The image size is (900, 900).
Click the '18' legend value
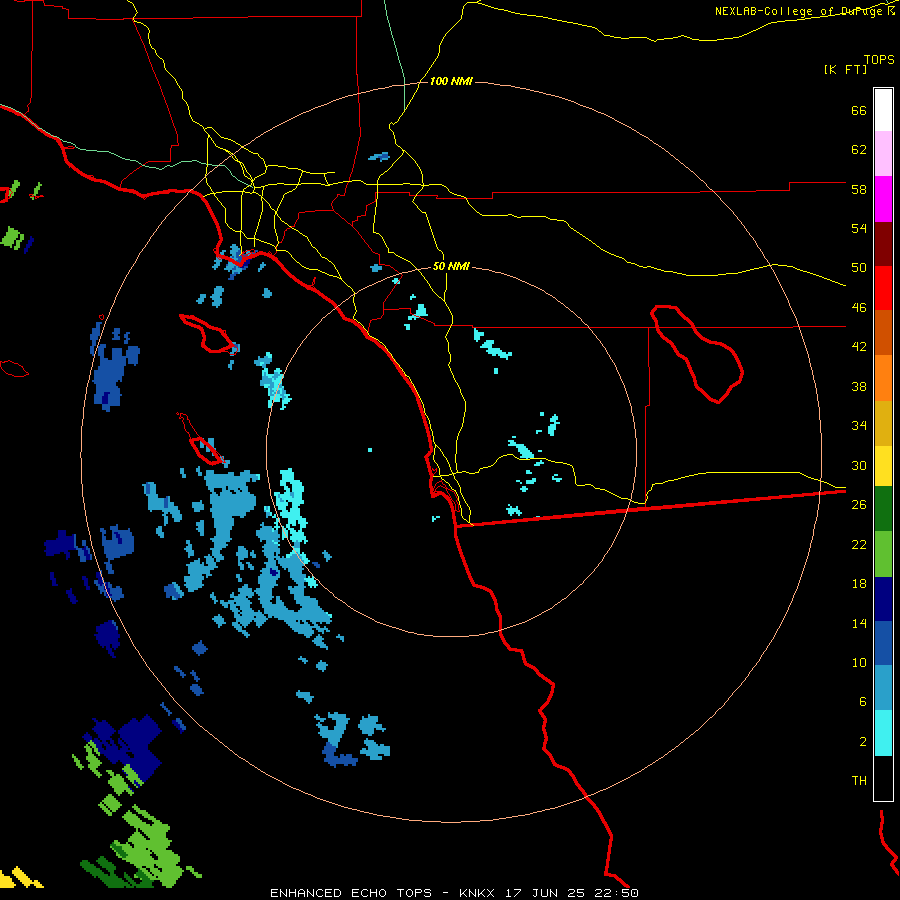pos(859,584)
